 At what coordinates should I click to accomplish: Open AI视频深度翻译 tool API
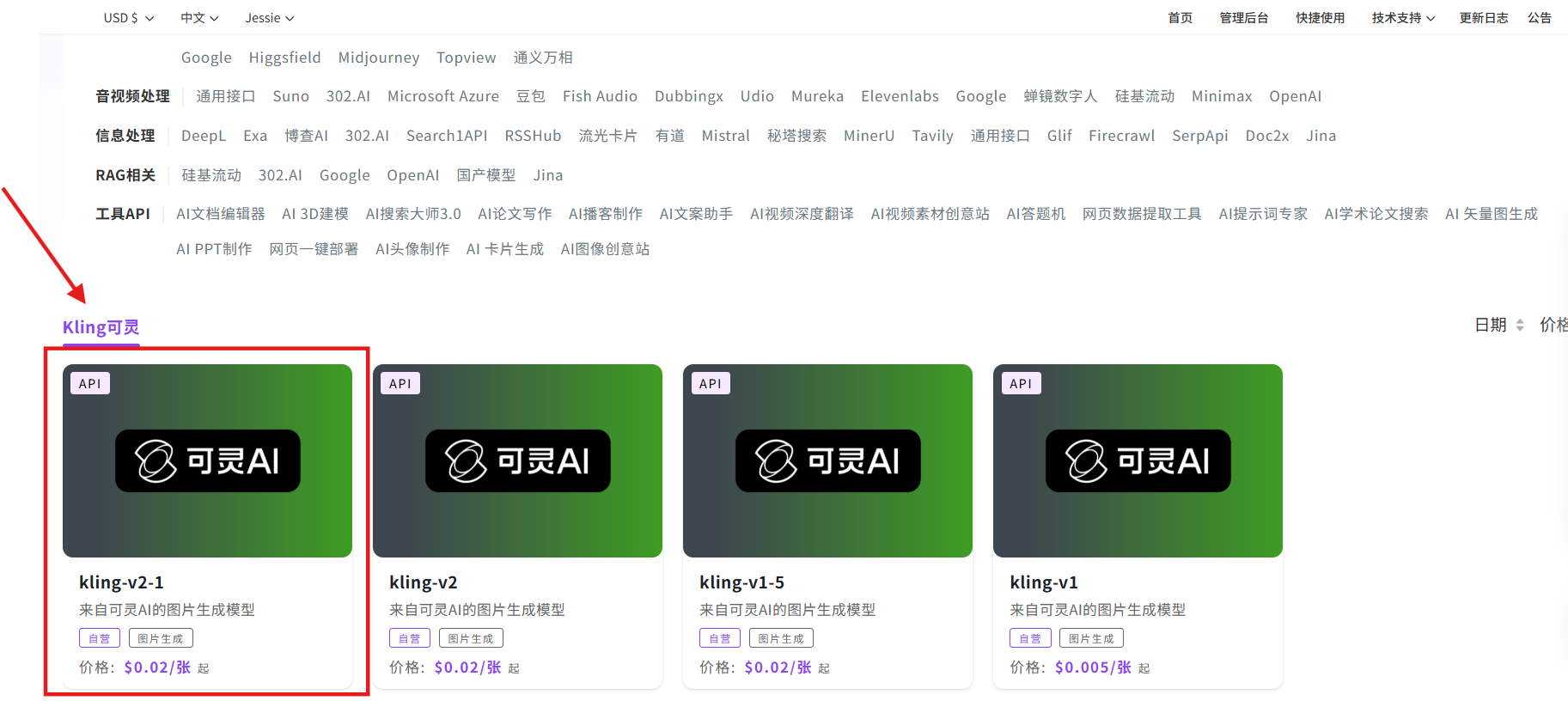[802, 214]
